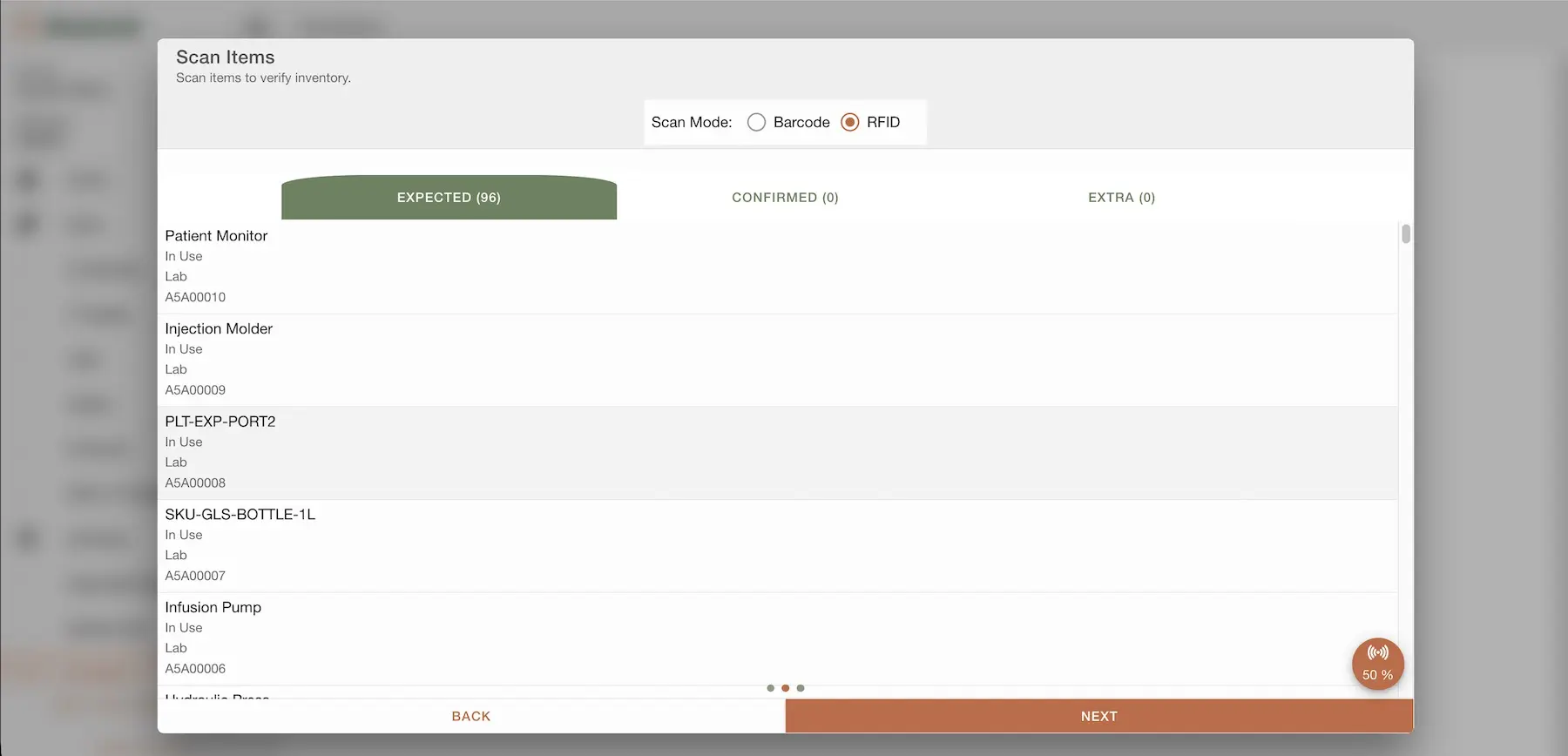Select the Patient Monitor item
This screenshot has width=1568, height=756.
(x=216, y=236)
